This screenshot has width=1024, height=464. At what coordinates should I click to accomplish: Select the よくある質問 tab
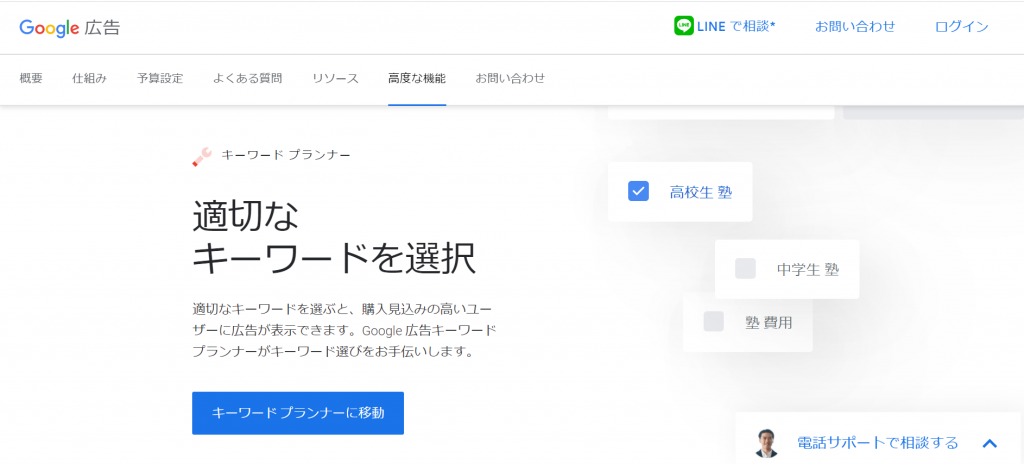click(248, 78)
